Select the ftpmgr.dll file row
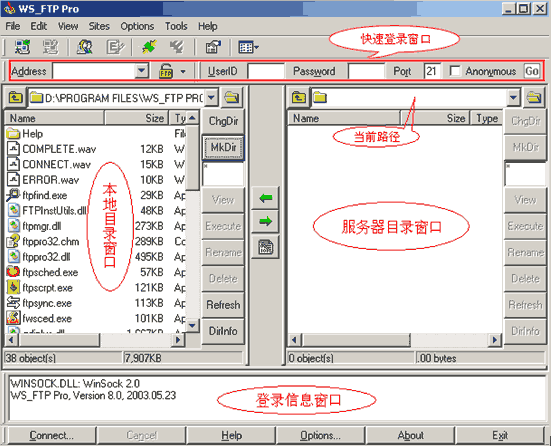This screenshot has height=446, width=551. pyautogui.click(x=96, y=226)
